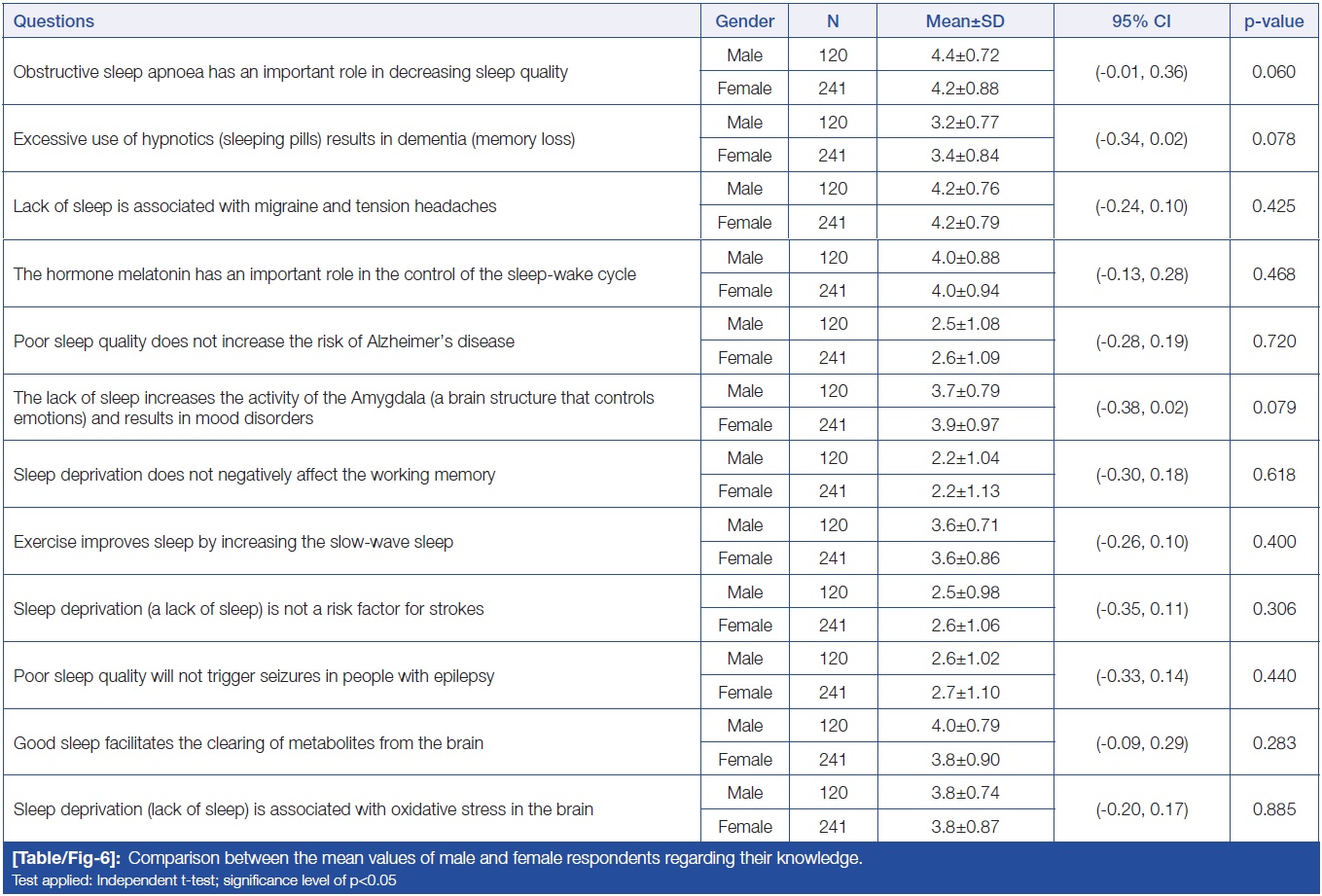Click the confidence interval (-0.09, 0.29)

click(1141, 743)
